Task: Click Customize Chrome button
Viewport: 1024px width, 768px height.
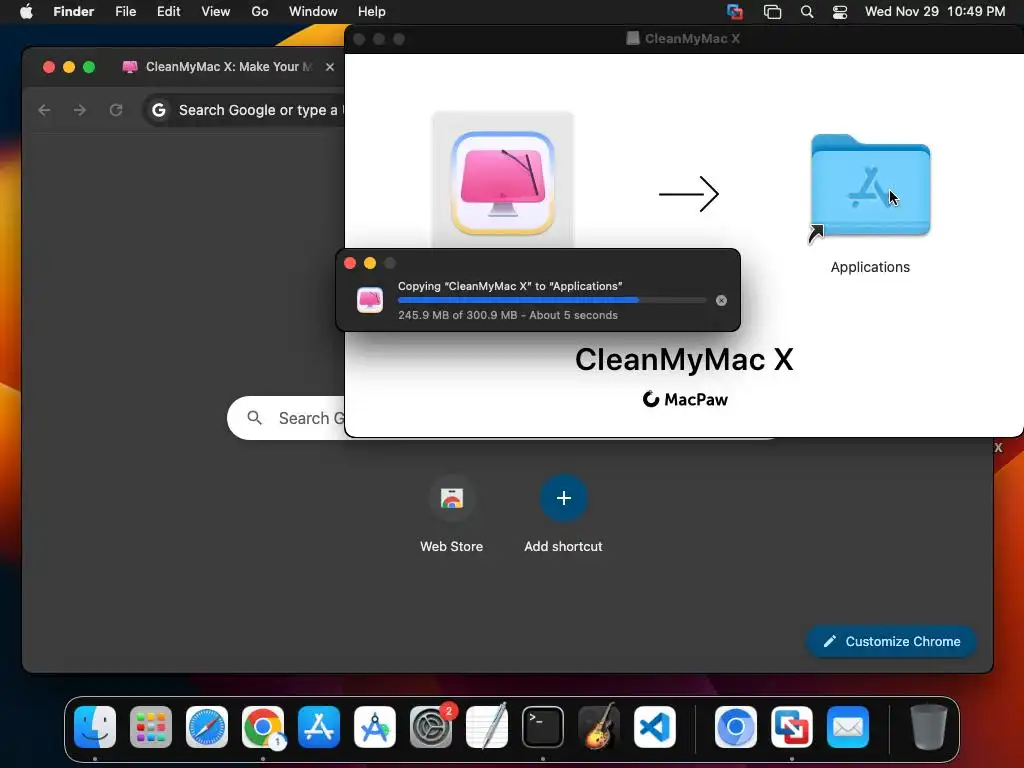Action: (891, 641)
